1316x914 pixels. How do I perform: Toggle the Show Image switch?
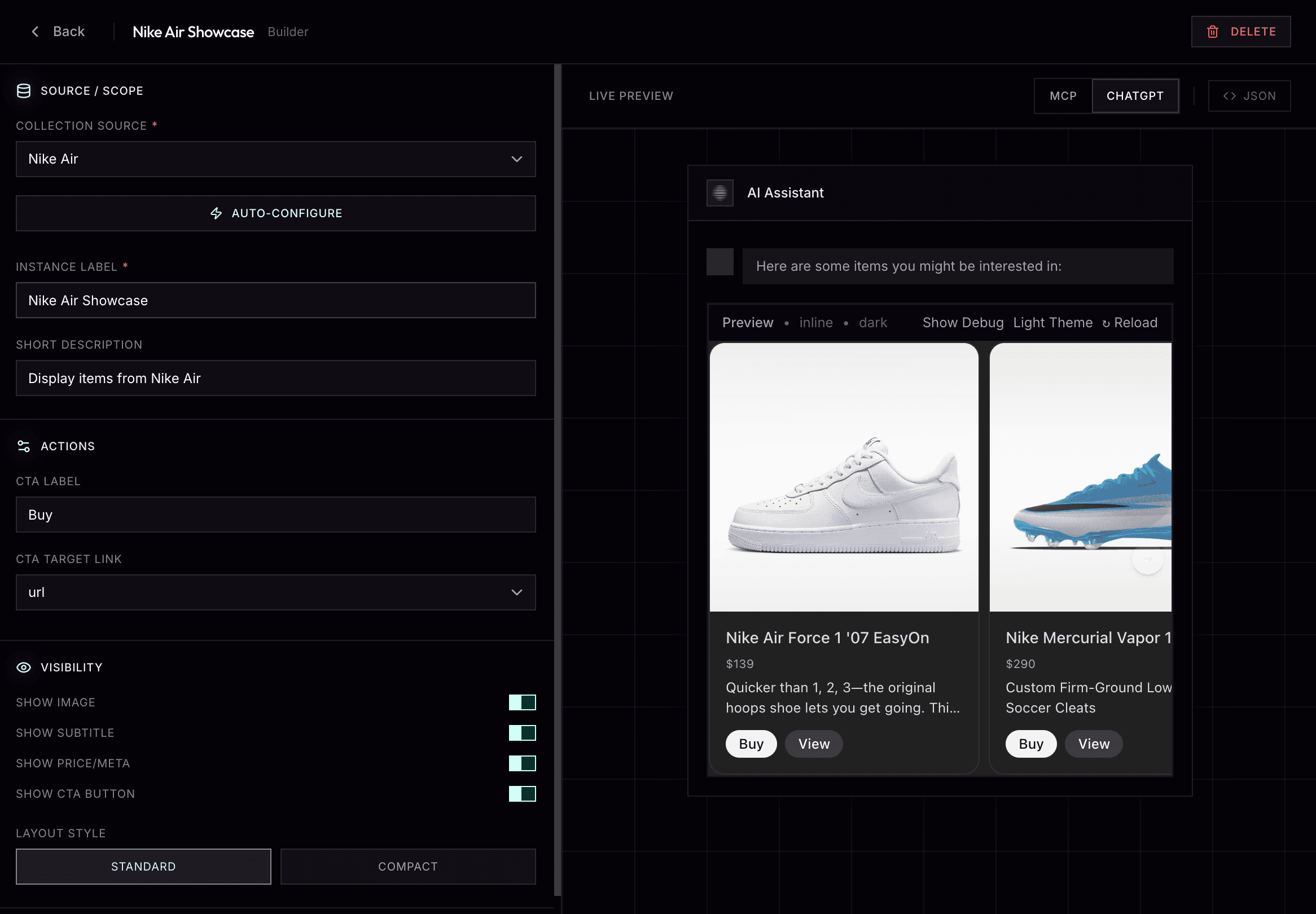point(522,702)
